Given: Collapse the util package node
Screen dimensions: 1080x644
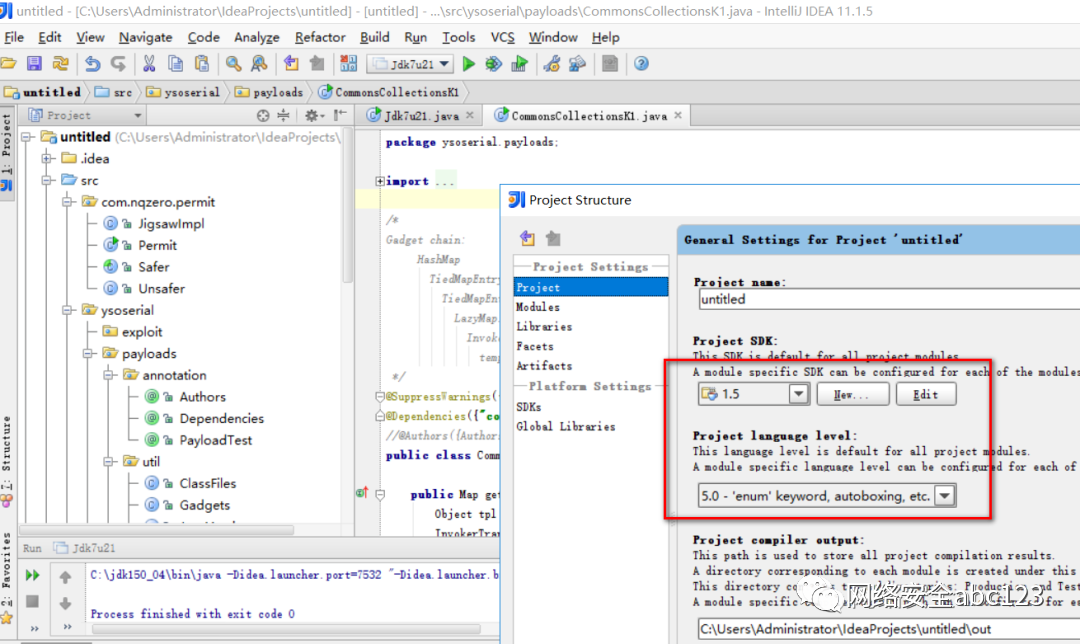Looking at the screenshot, I should 109,461.
